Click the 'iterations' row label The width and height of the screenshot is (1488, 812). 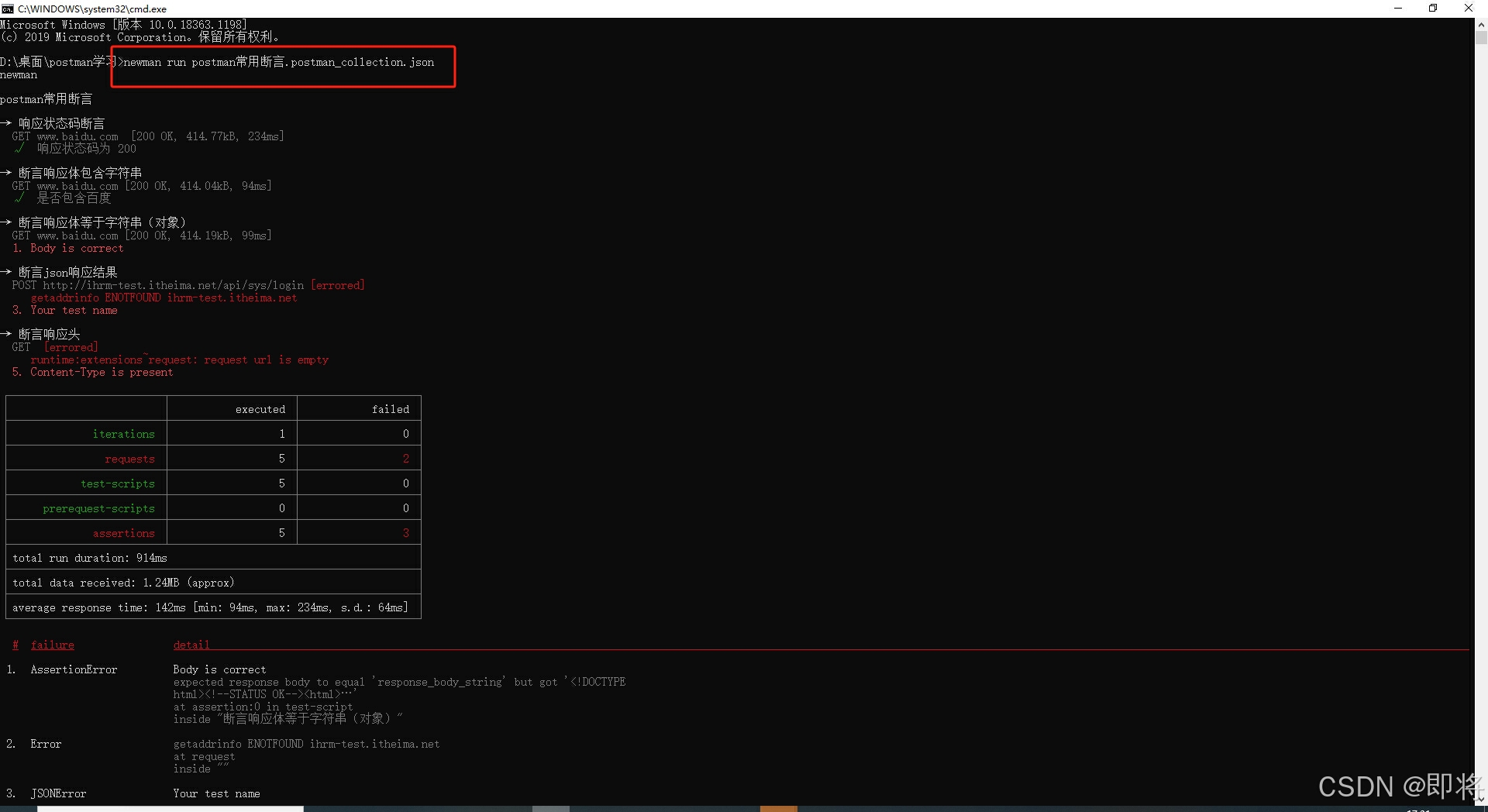pos(124,434)
